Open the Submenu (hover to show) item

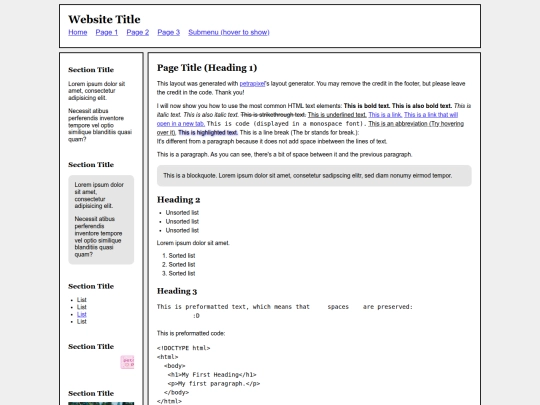click(x=229, y=32)
